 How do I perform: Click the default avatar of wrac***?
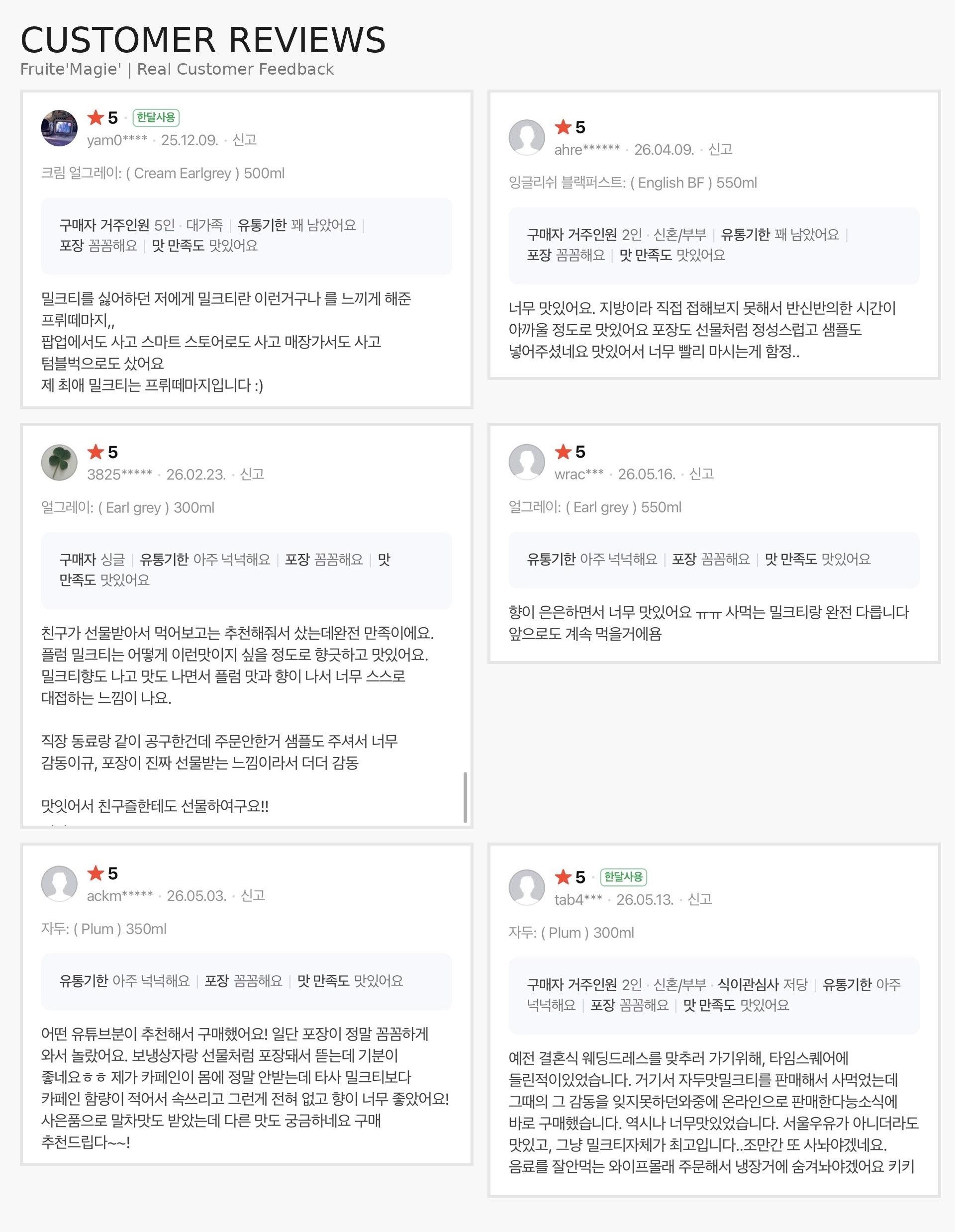coord(527,462)
